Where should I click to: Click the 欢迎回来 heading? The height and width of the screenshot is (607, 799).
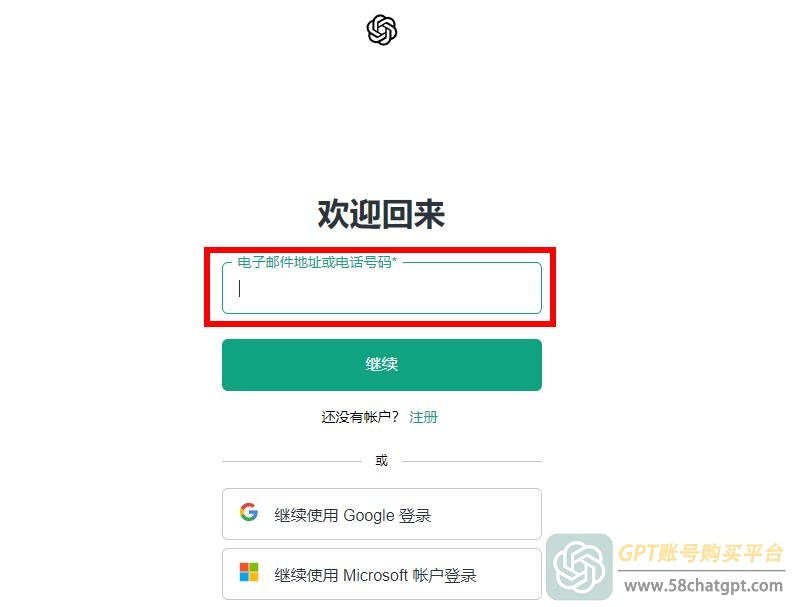[x=381, y=215]
